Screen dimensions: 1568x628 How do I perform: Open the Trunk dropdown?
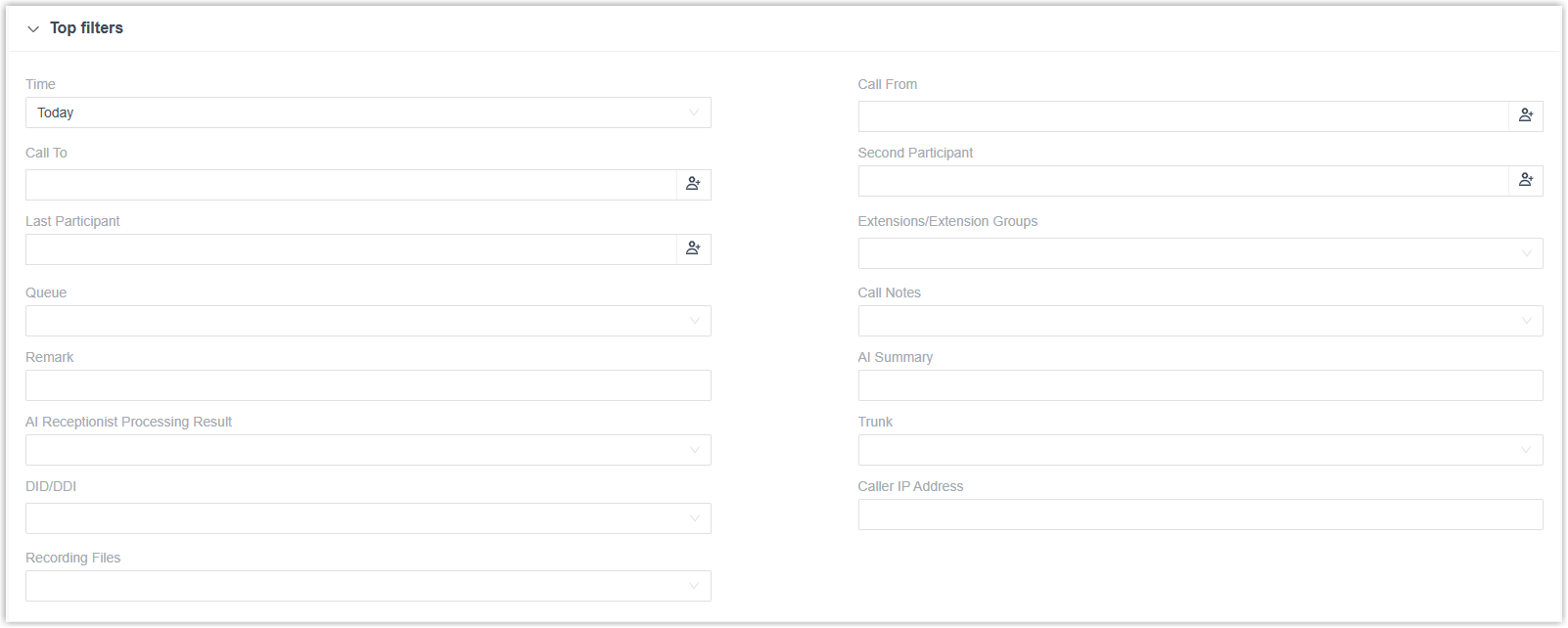(x=1201, y=450)
